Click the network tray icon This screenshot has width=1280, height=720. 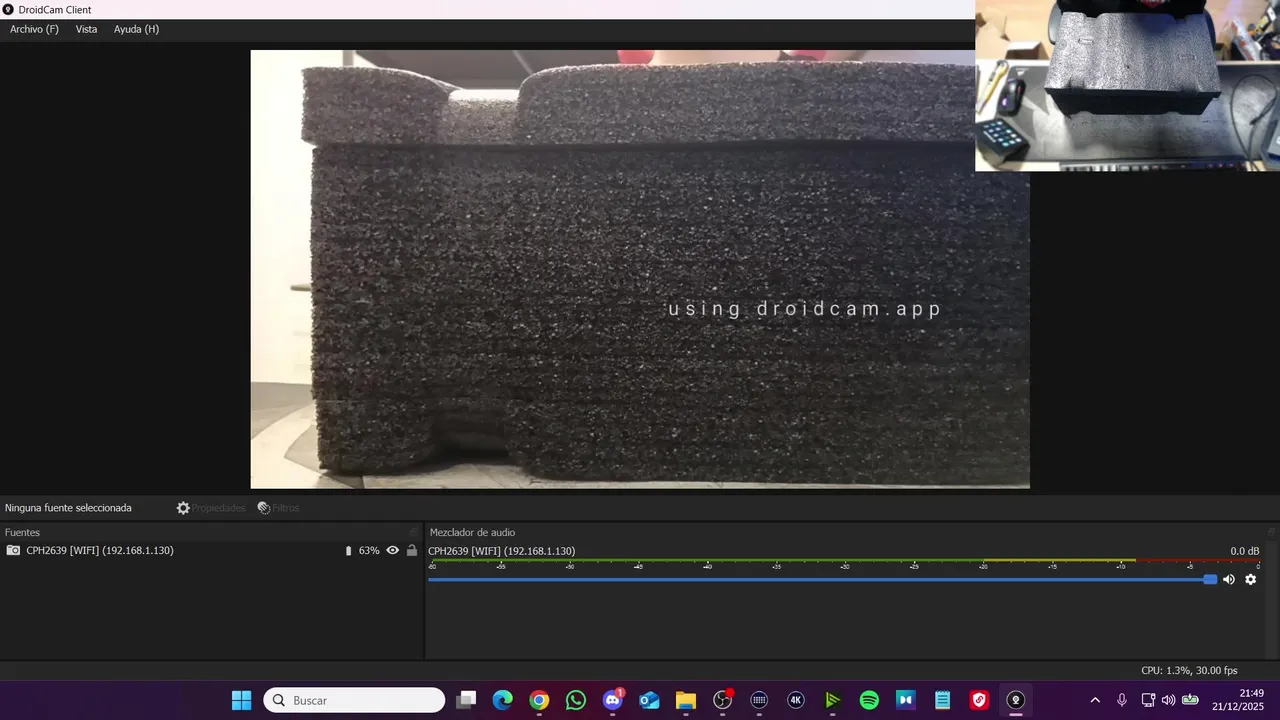1148,700
